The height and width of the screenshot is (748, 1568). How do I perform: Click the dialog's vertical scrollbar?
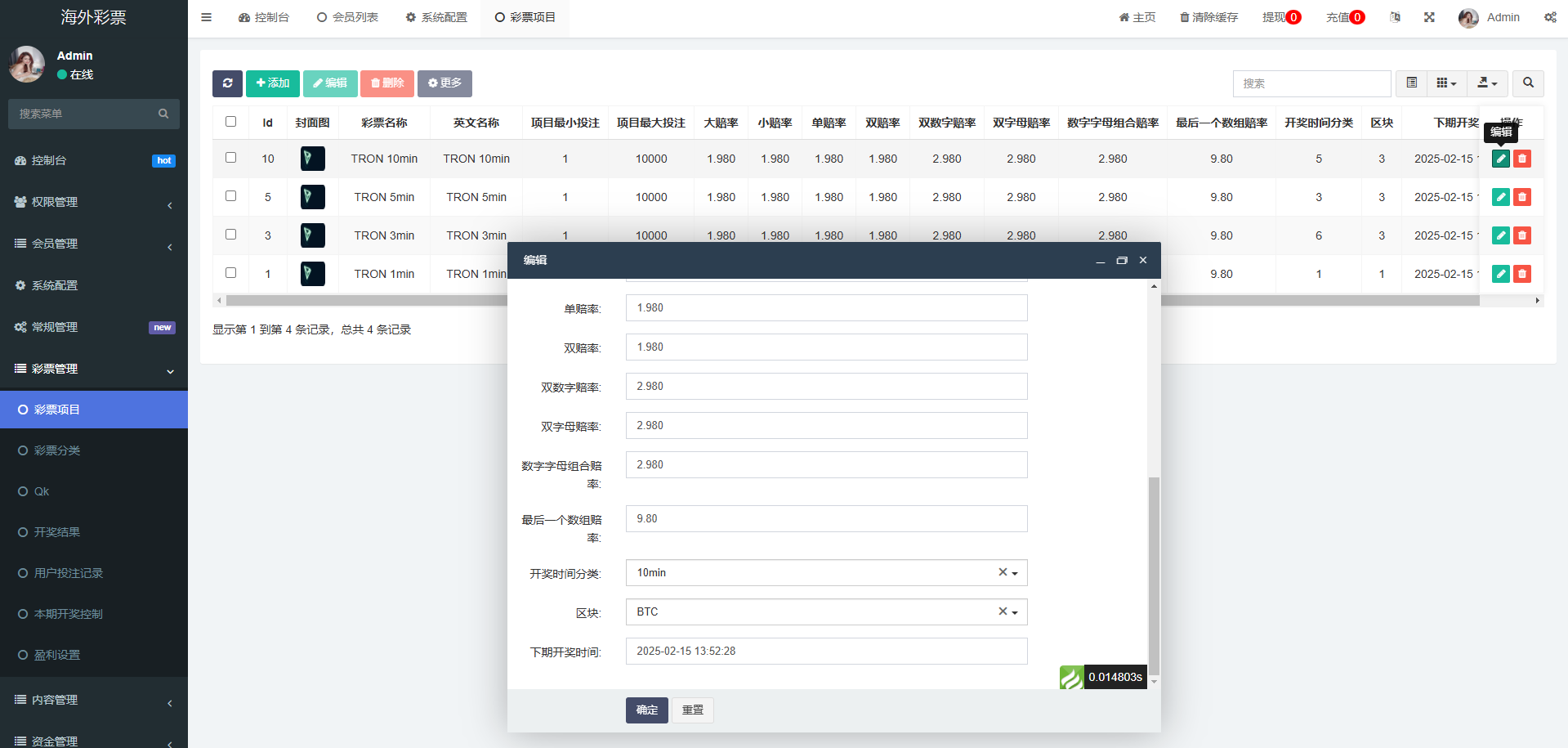1154,572
